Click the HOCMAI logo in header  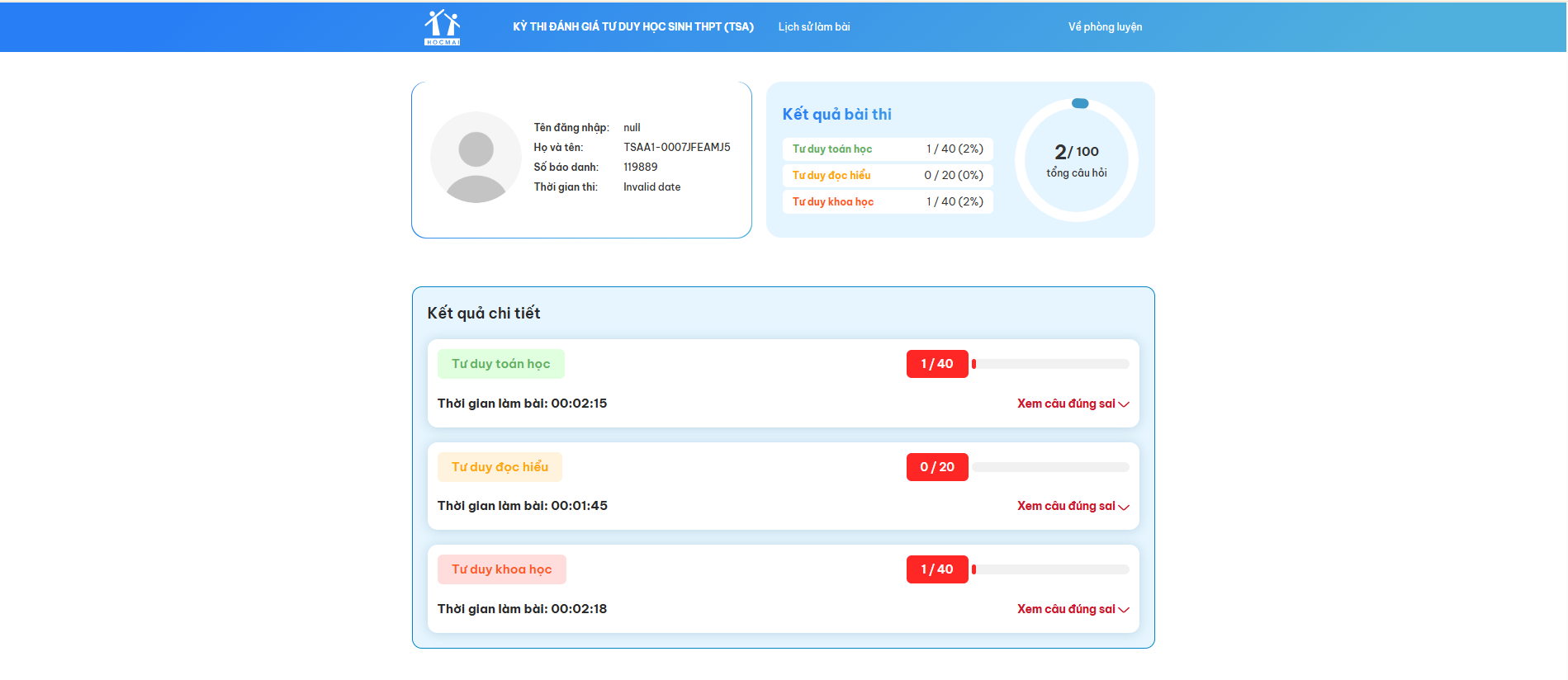click(x=442, y=27)
